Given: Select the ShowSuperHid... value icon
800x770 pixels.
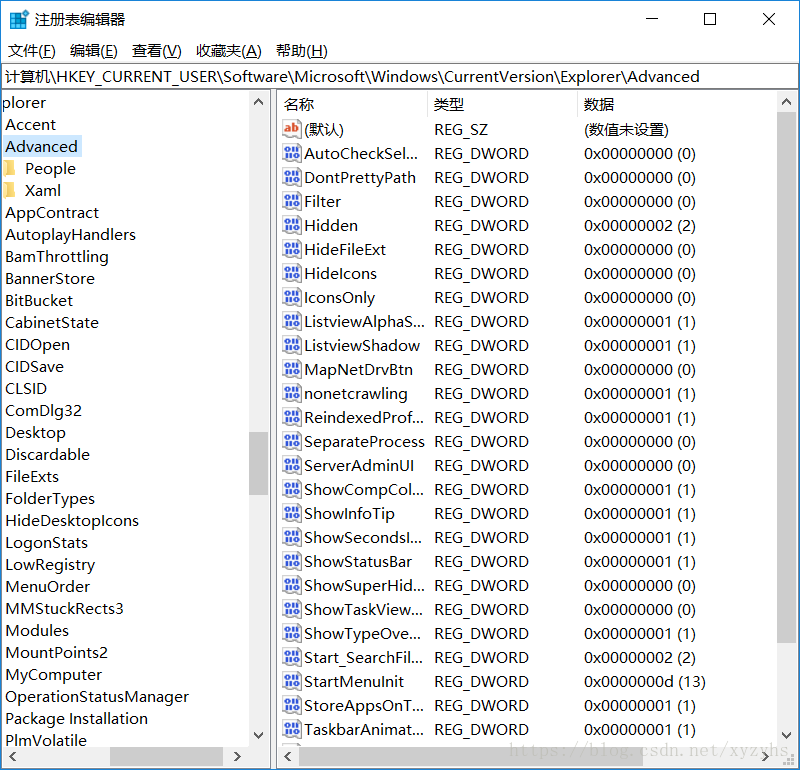Looking at the screenshot, I should [291, 585].
